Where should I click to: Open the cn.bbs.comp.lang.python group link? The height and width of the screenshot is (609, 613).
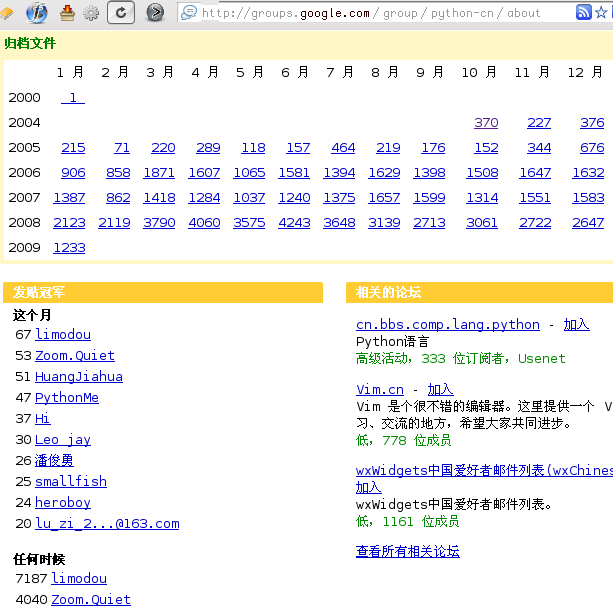[448, 325]
